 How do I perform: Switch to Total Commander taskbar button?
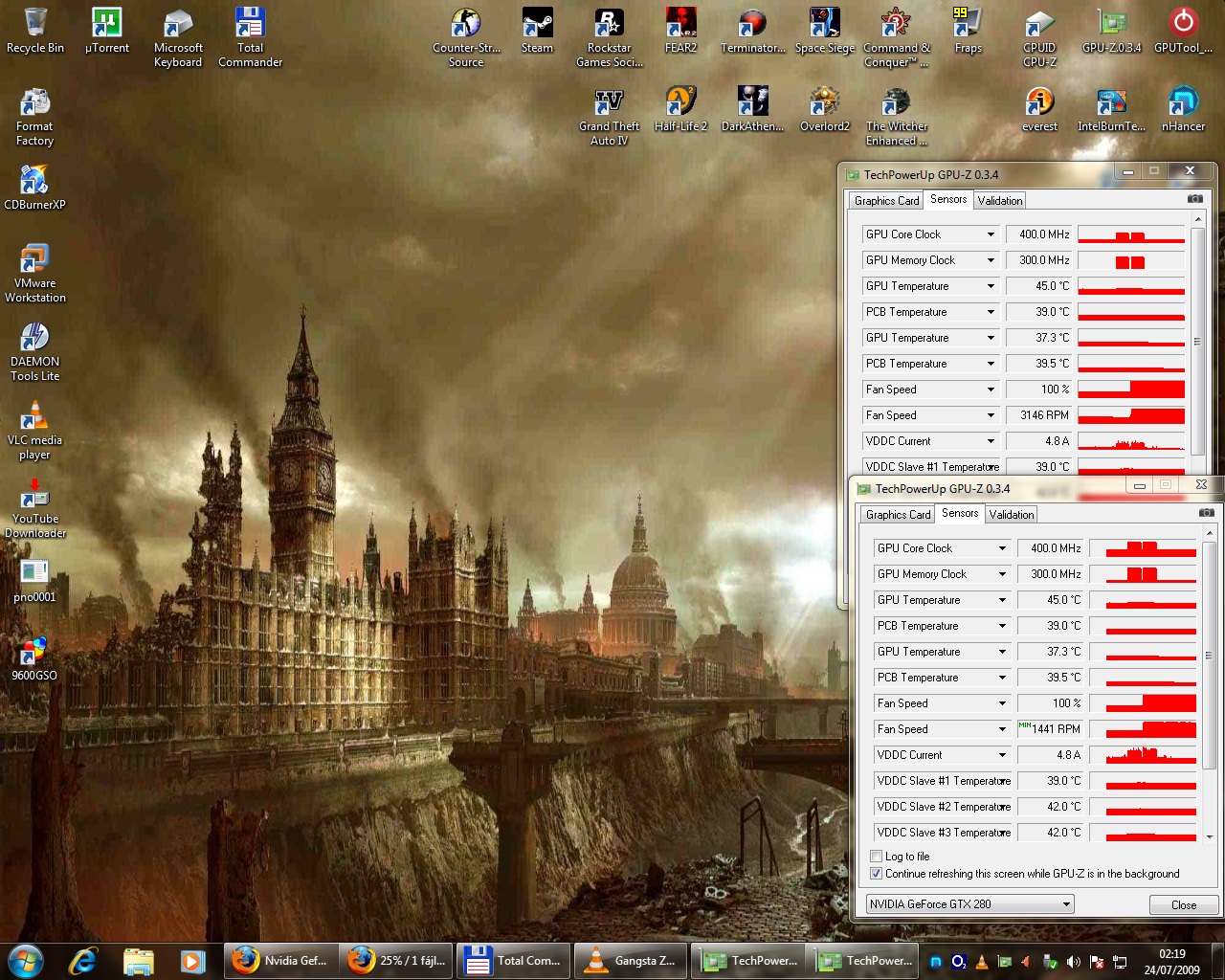click(513, 961)
